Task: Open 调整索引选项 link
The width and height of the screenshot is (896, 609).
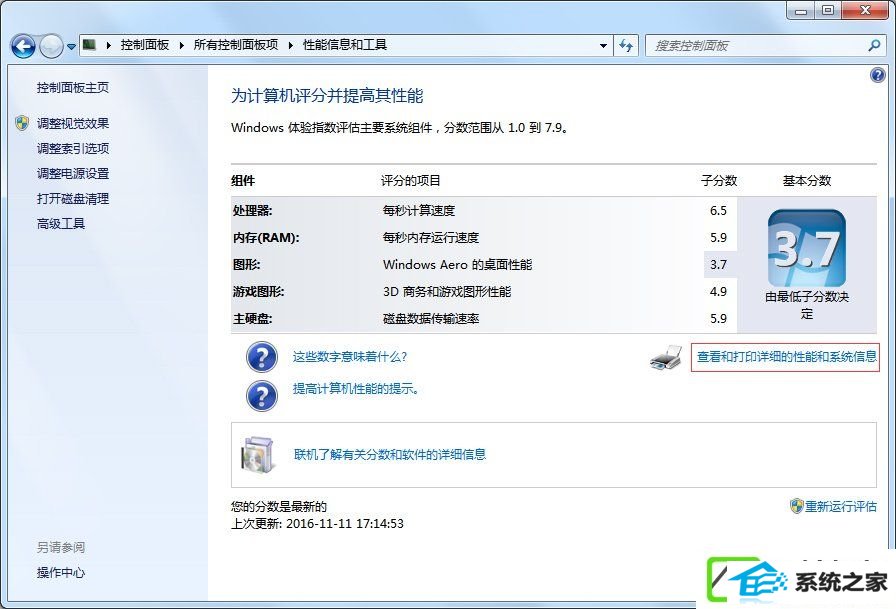Action: tap(73, 149)
